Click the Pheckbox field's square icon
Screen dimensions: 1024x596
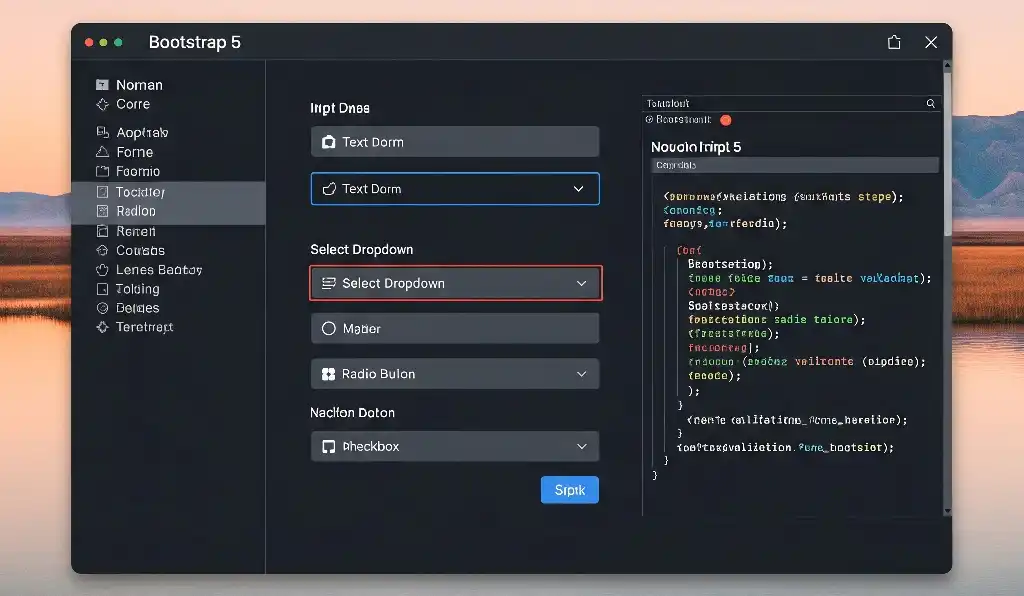tap(328, 447)
